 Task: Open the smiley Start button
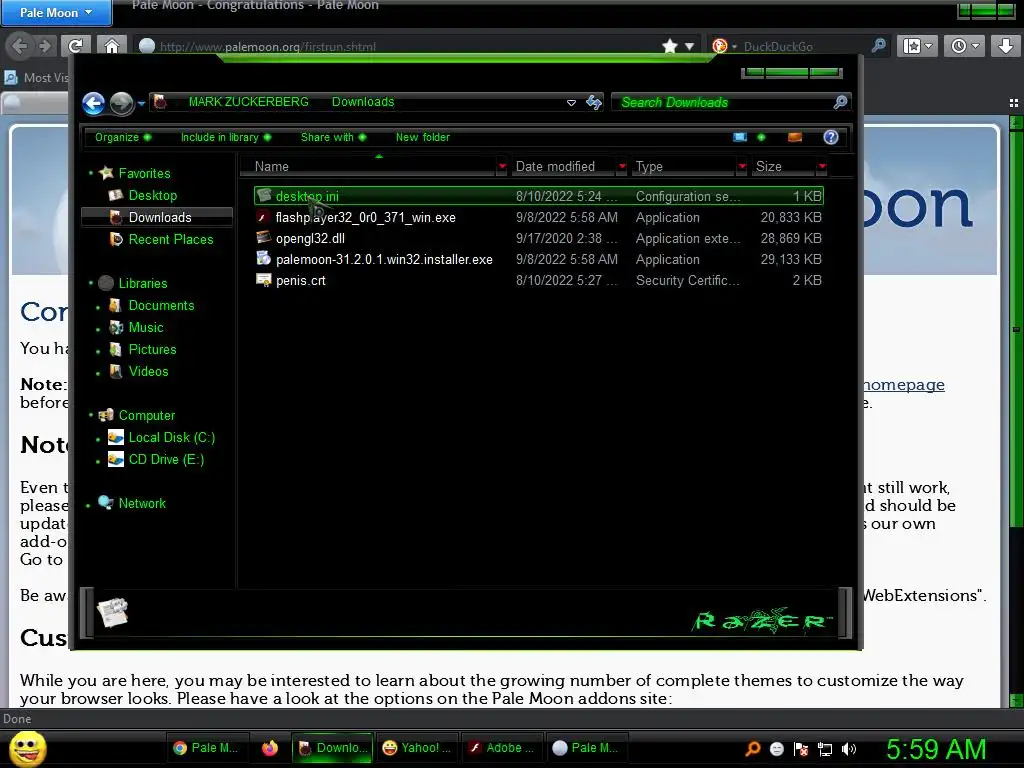click(x=27, y=749)
